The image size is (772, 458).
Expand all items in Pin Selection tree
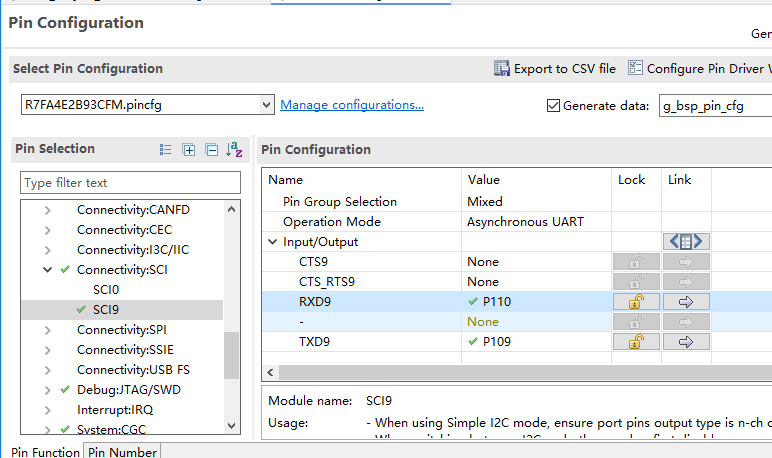pos(189,150)
